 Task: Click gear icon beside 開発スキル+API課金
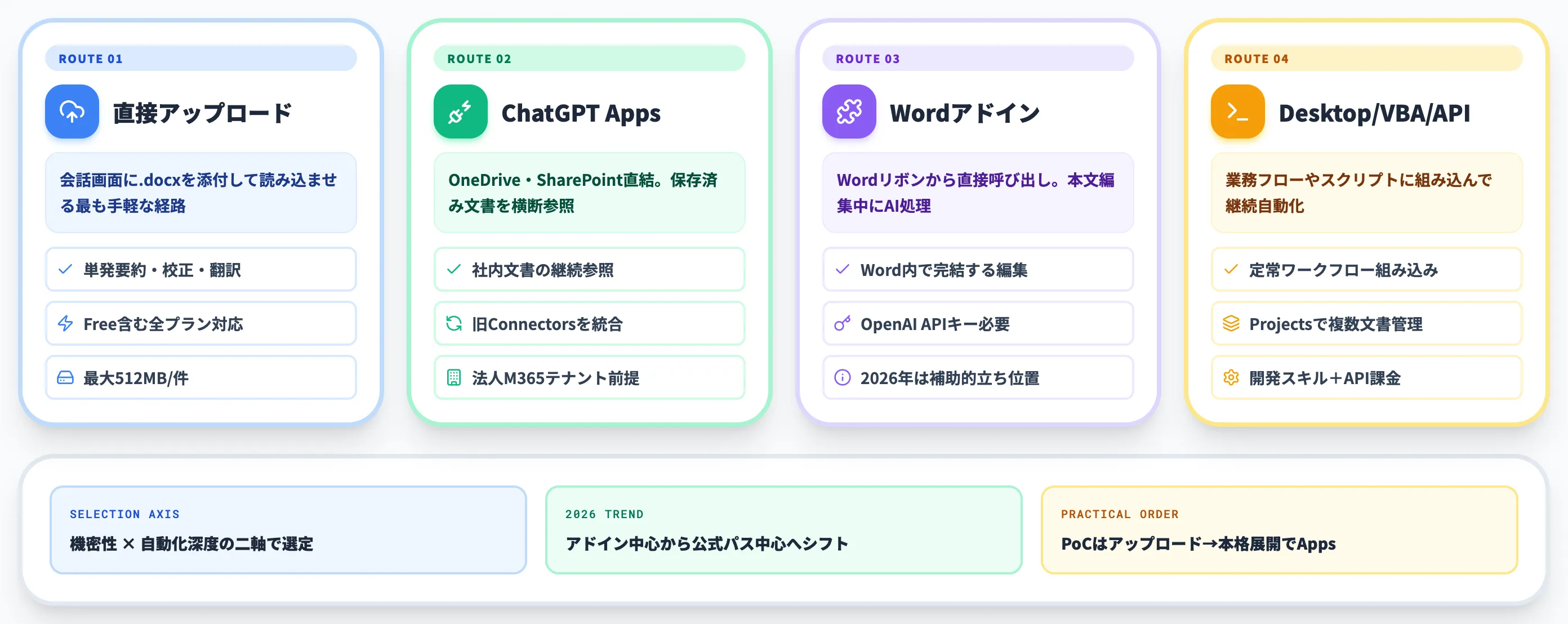coord(1231,377)
